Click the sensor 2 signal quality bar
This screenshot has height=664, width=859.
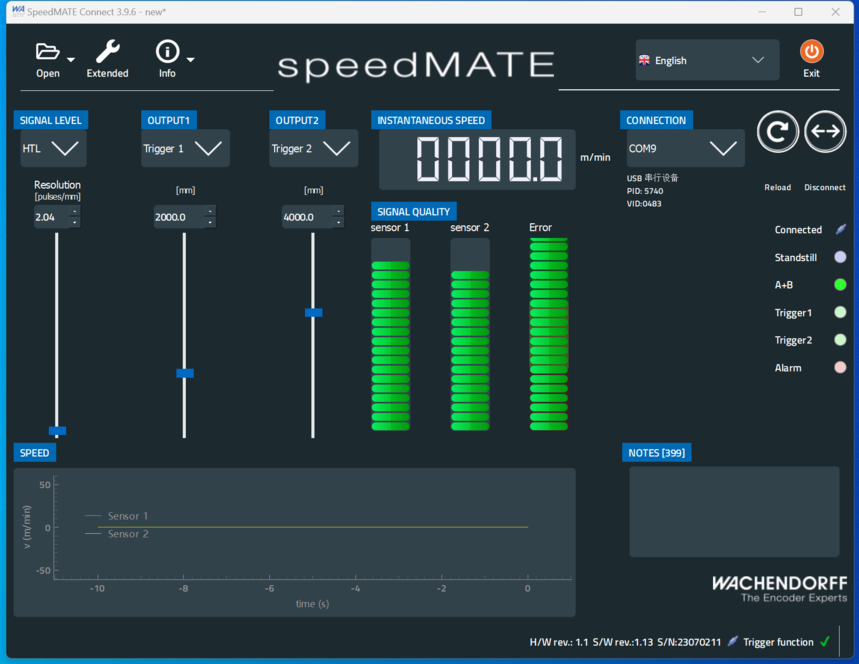click(470, 334)
